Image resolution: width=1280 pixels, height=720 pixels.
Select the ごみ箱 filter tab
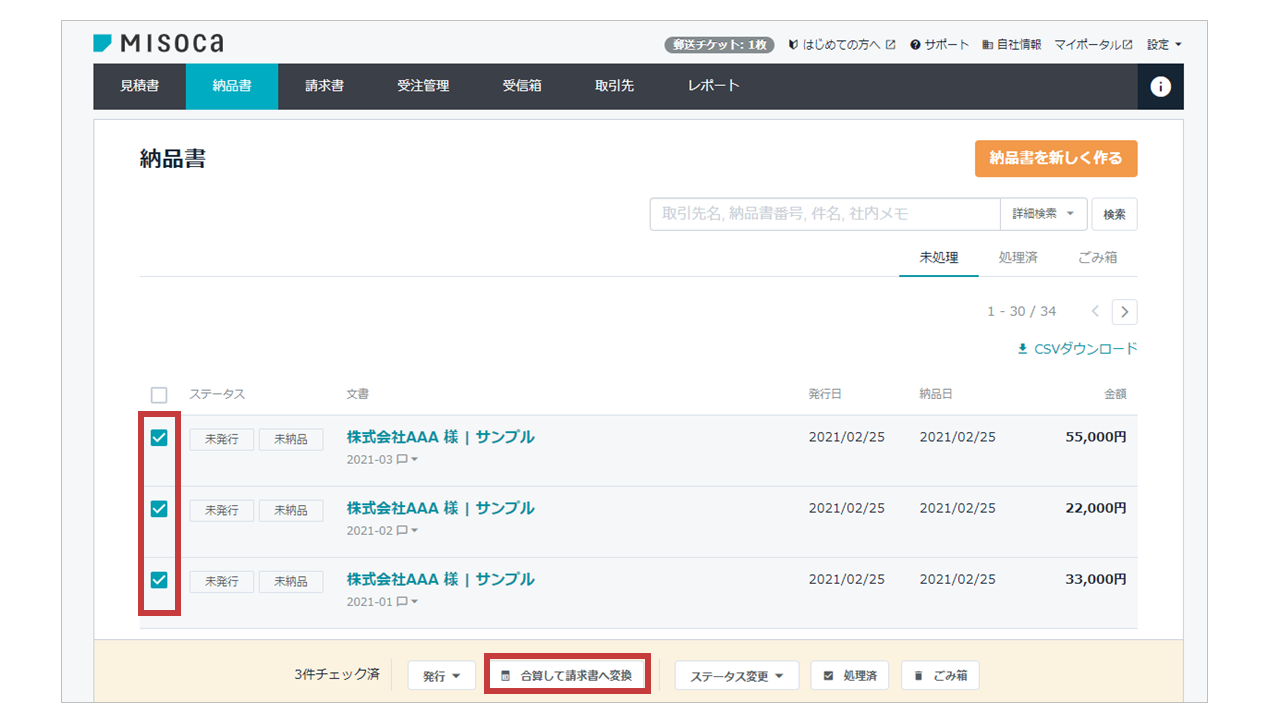coord(1097,257)
